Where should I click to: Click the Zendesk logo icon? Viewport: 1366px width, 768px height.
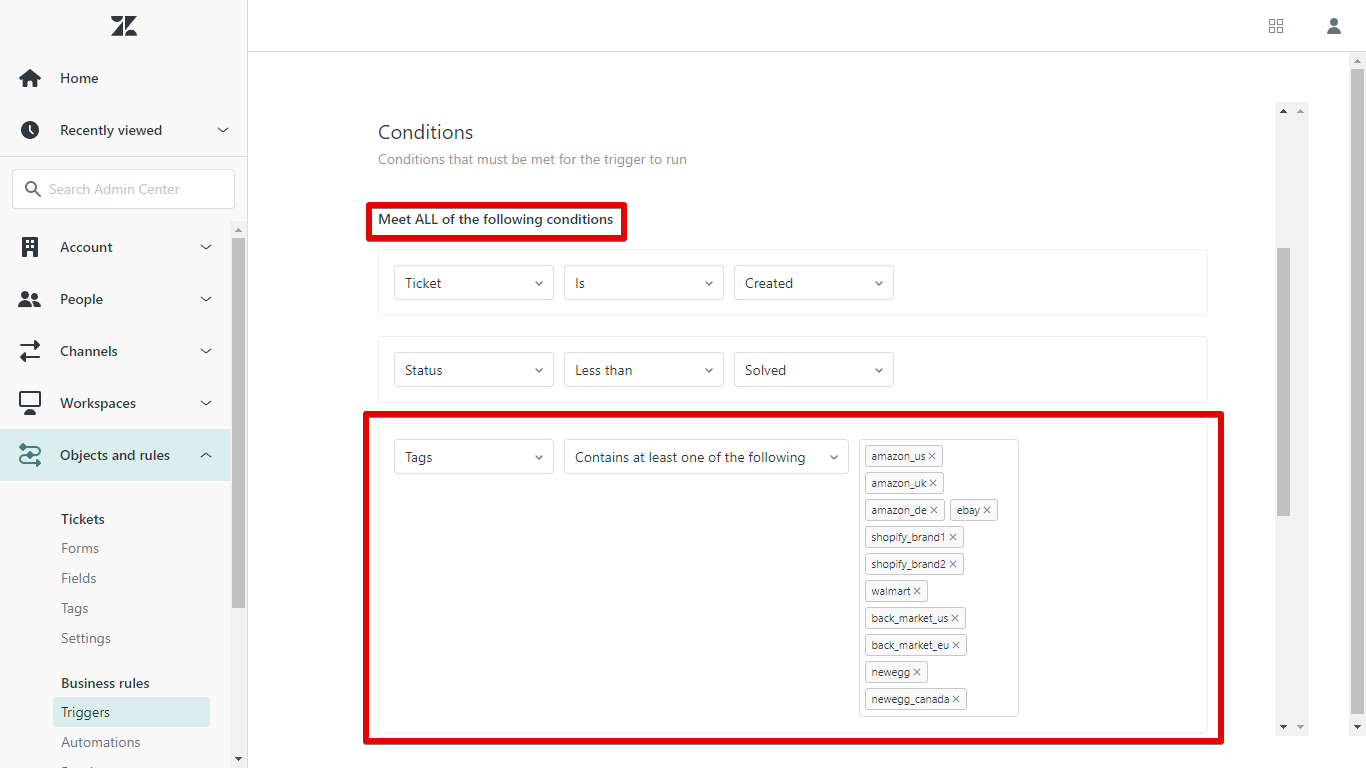(124, 26)
